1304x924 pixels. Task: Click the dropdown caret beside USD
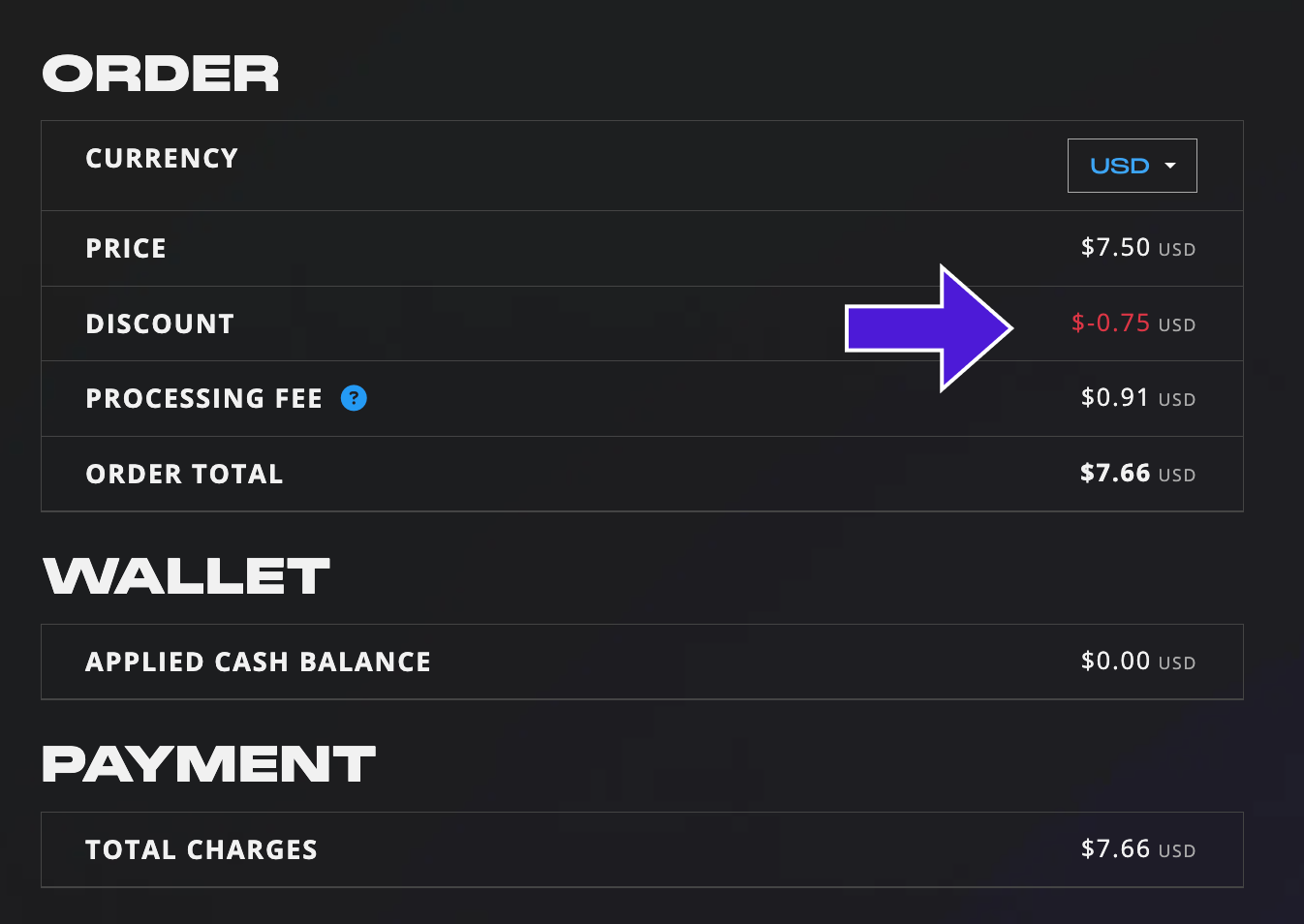(x=1170, y=166)
